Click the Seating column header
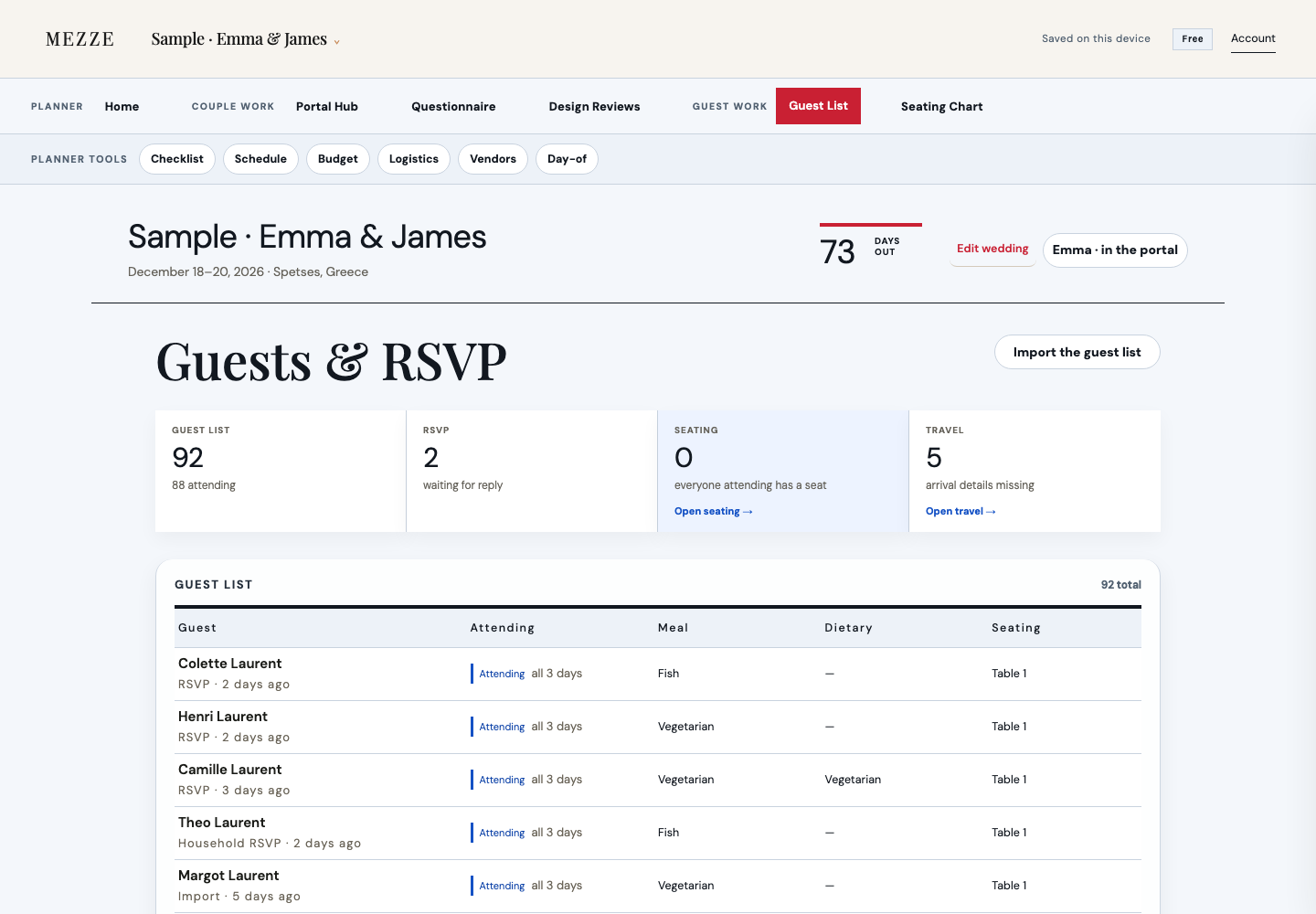Screen dimensions: 1316x914 click(1015, 628)
